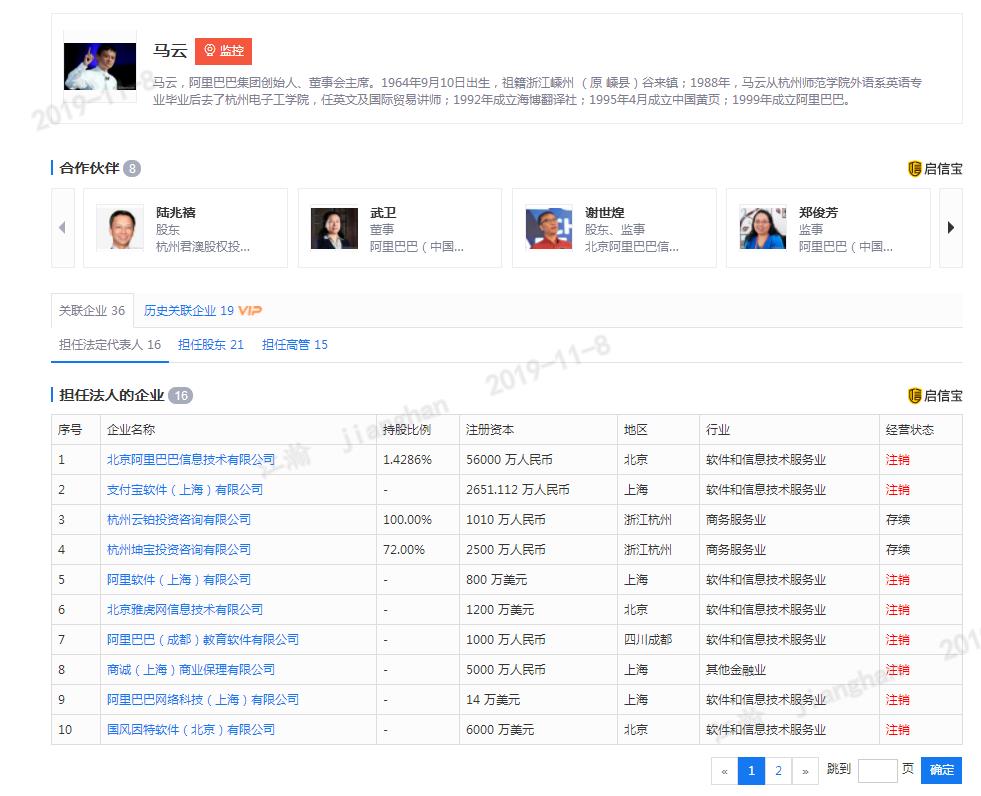Open partner 陆兆禧 avatar photo
981x796 pixels.
[120, 228]
